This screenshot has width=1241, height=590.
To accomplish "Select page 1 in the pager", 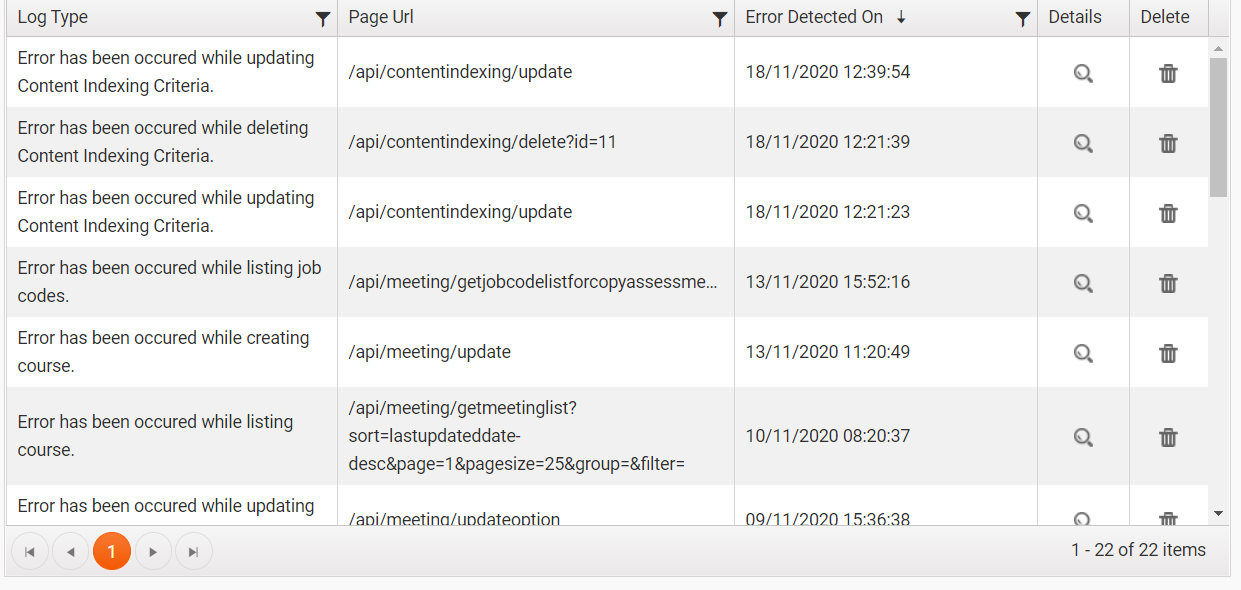I will click(x=112, y=551).
